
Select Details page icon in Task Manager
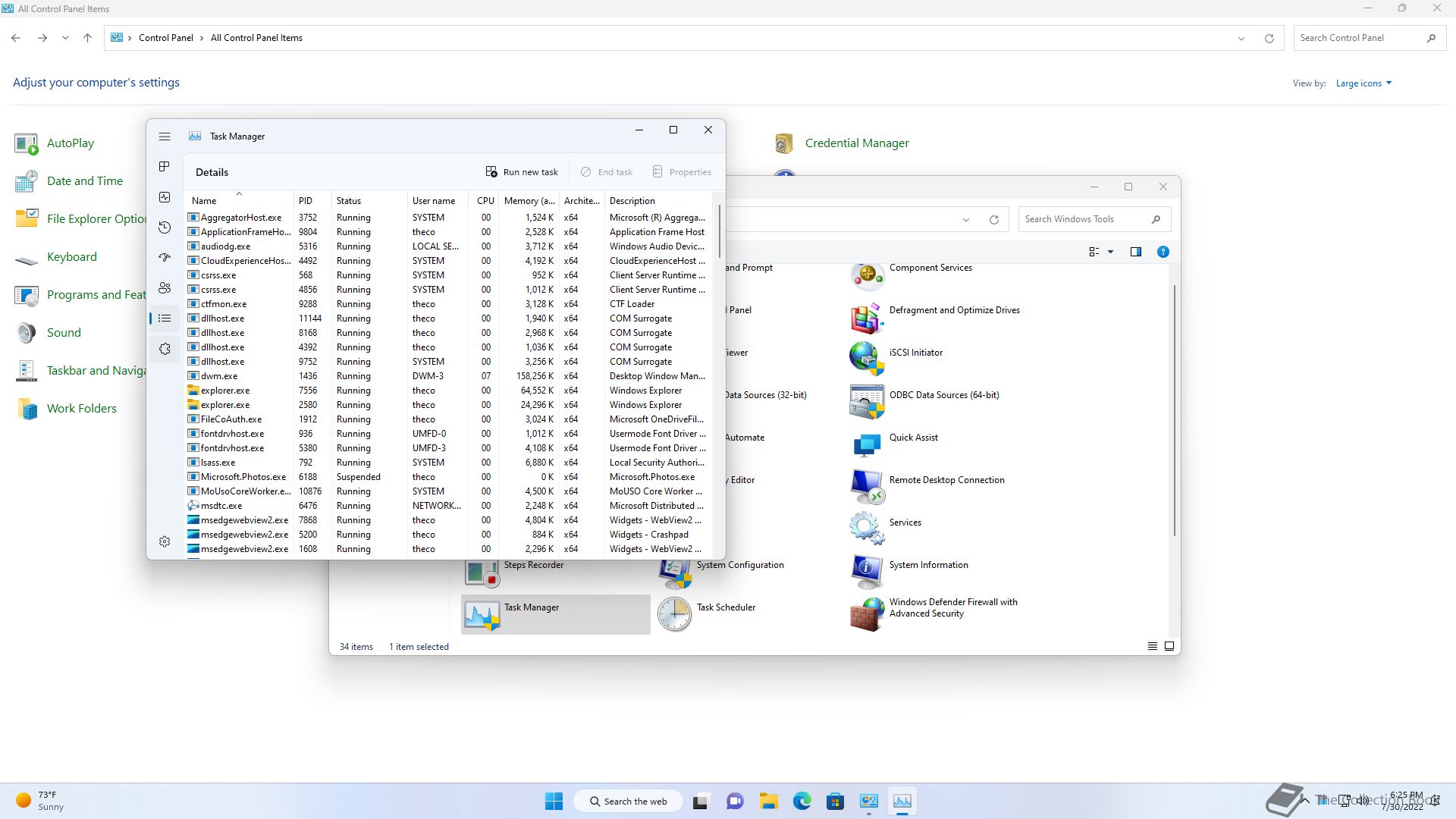tap(165, 318)
